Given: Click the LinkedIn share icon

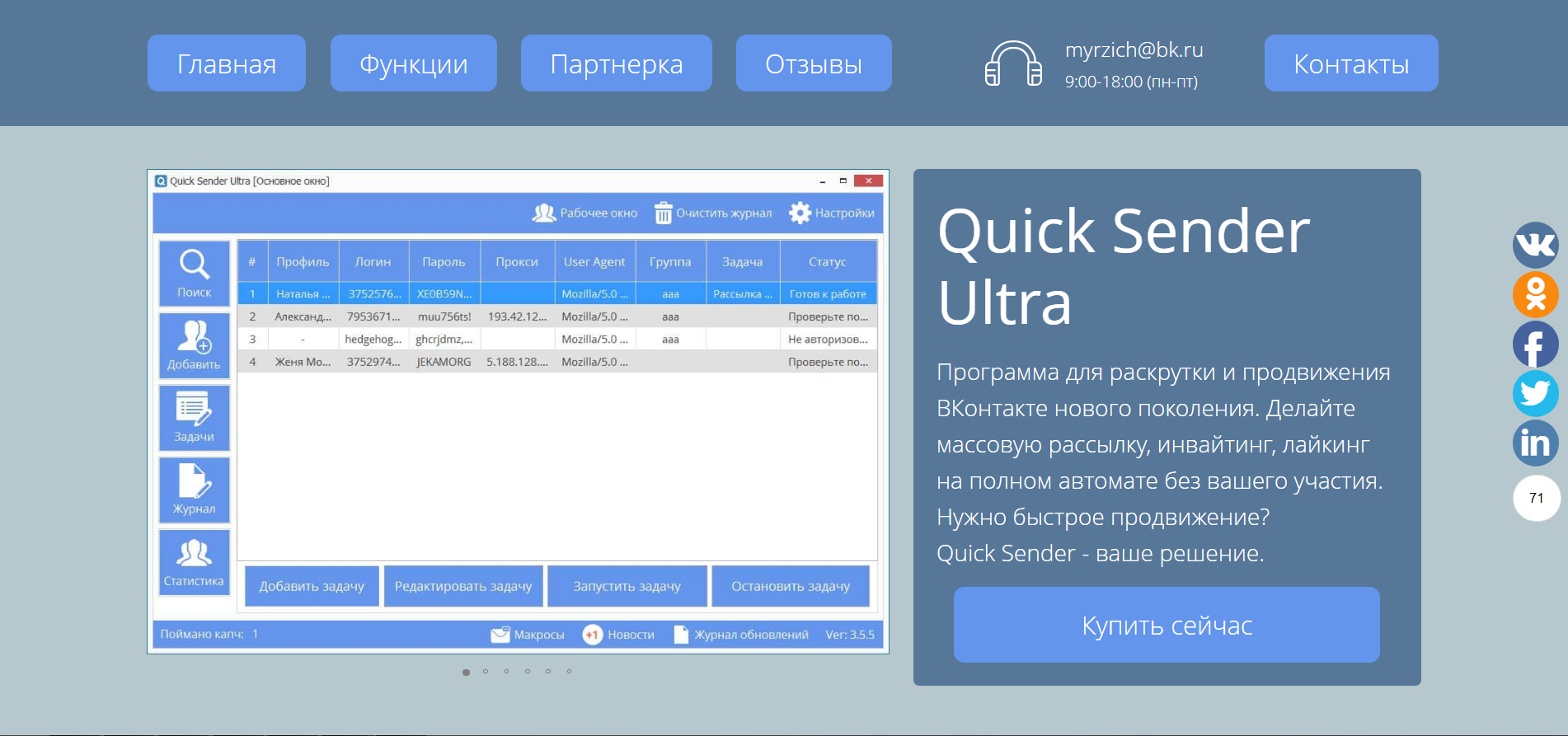Looking at the screenshot, I should (1535, 443).
